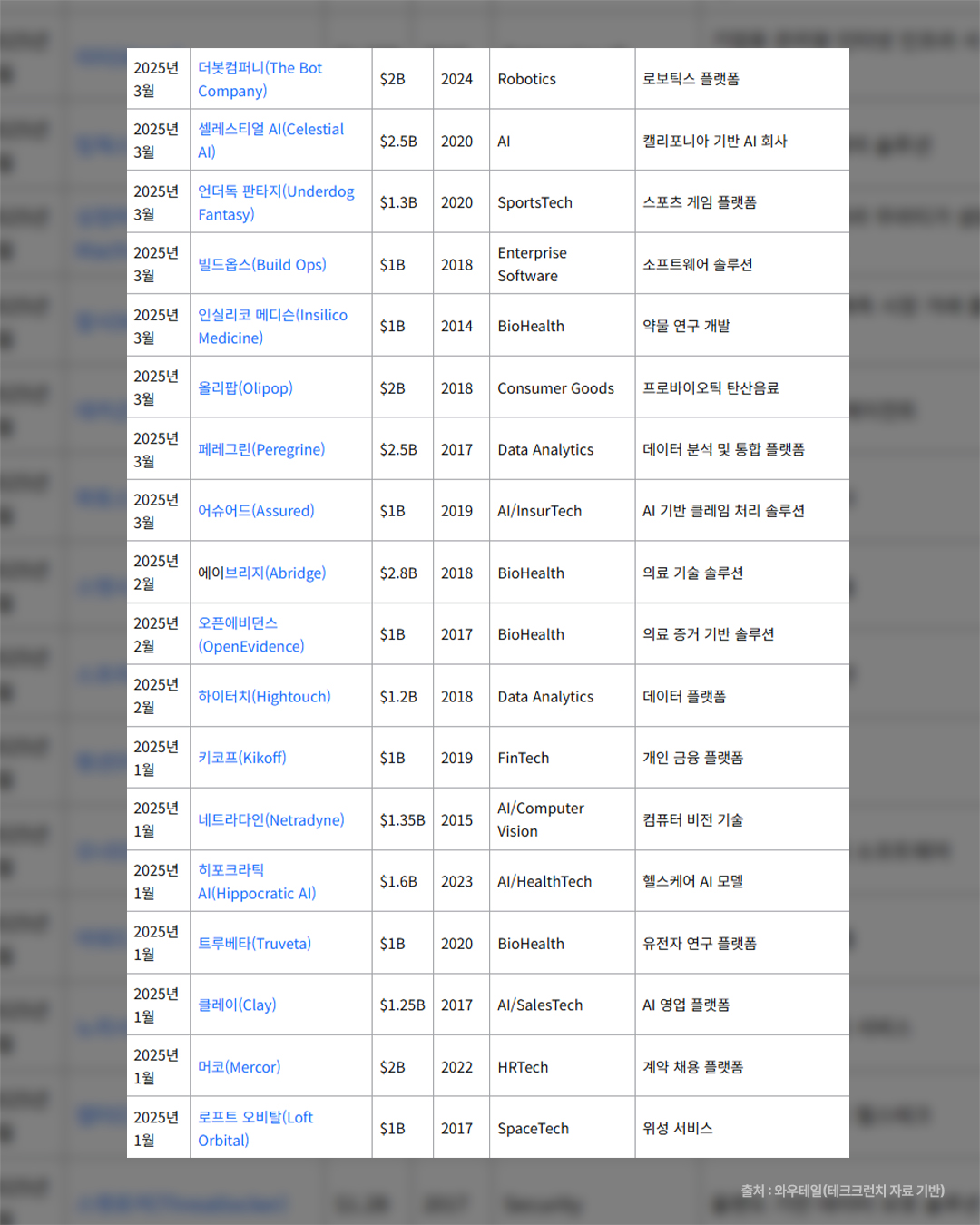The width and height of the screenshot is (980, 1225).
Task: Select the '캘리포니아 기반 AI 회사' description
Action: point(715,142)
